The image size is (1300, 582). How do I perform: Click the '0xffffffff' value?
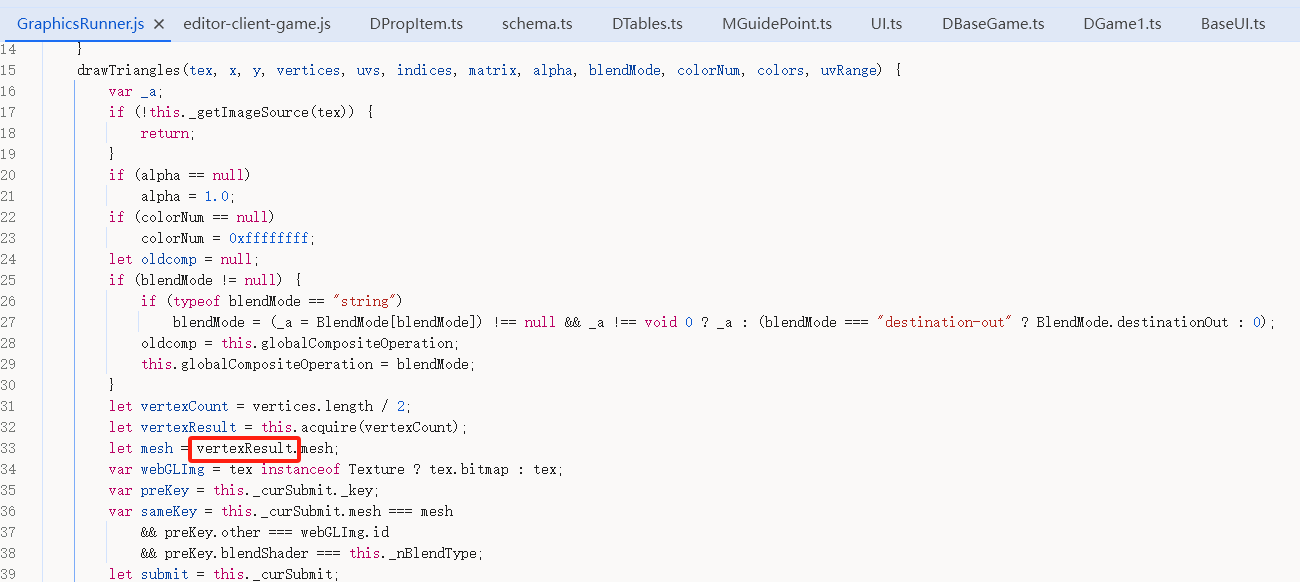click(x=269, y=238)
